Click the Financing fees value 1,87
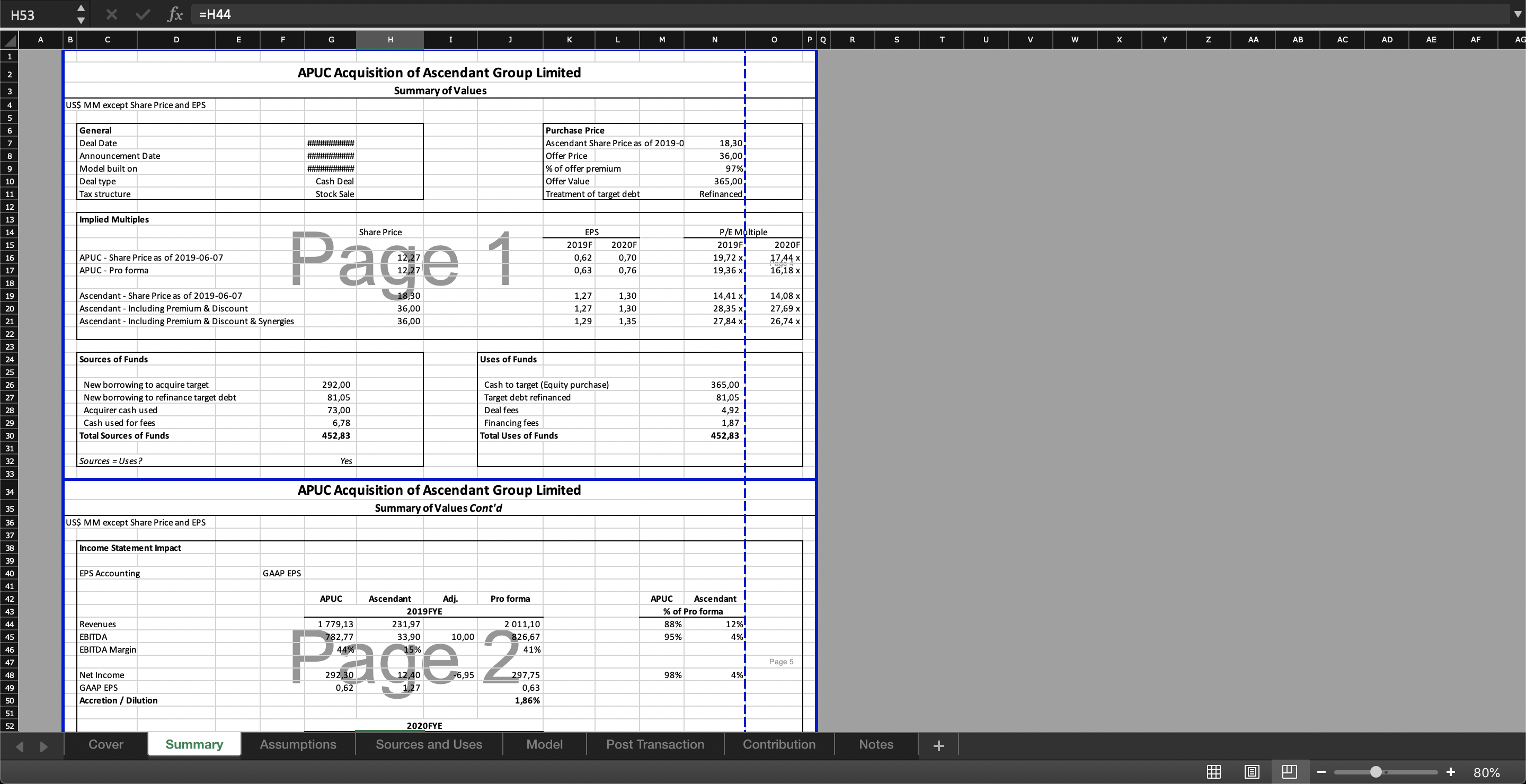 [714, 423]
